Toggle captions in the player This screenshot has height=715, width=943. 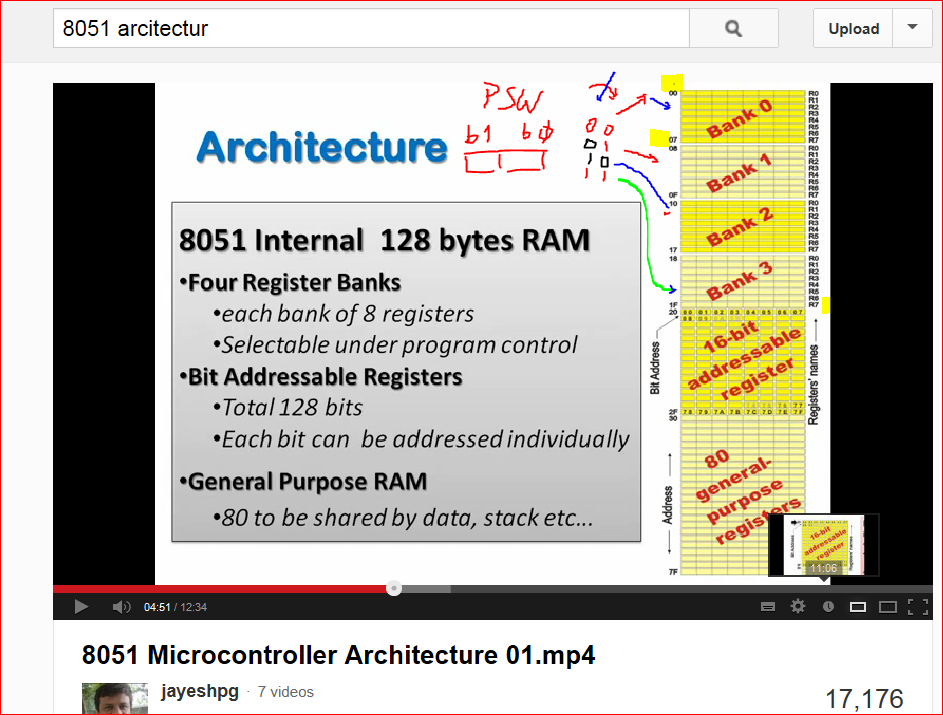(768, 607)
